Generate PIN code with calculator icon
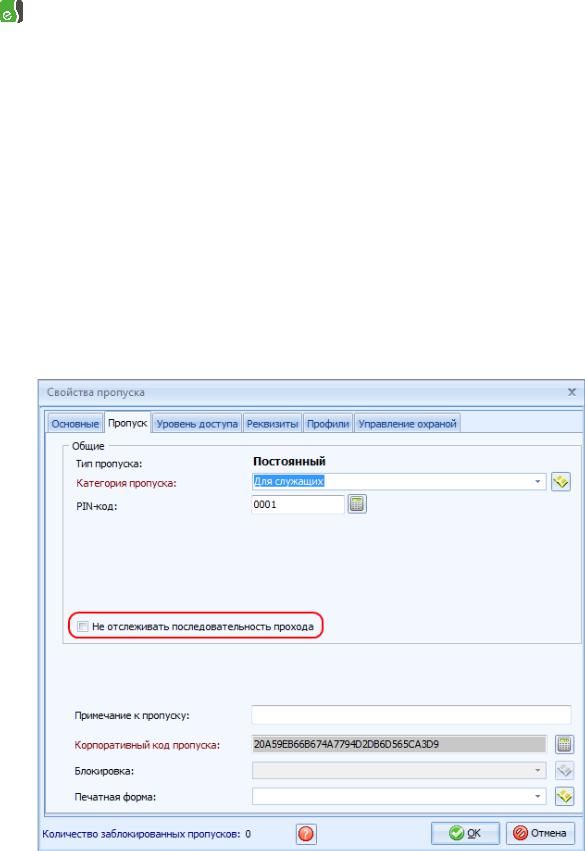This screenshot has height=851, width=585. 357,504
